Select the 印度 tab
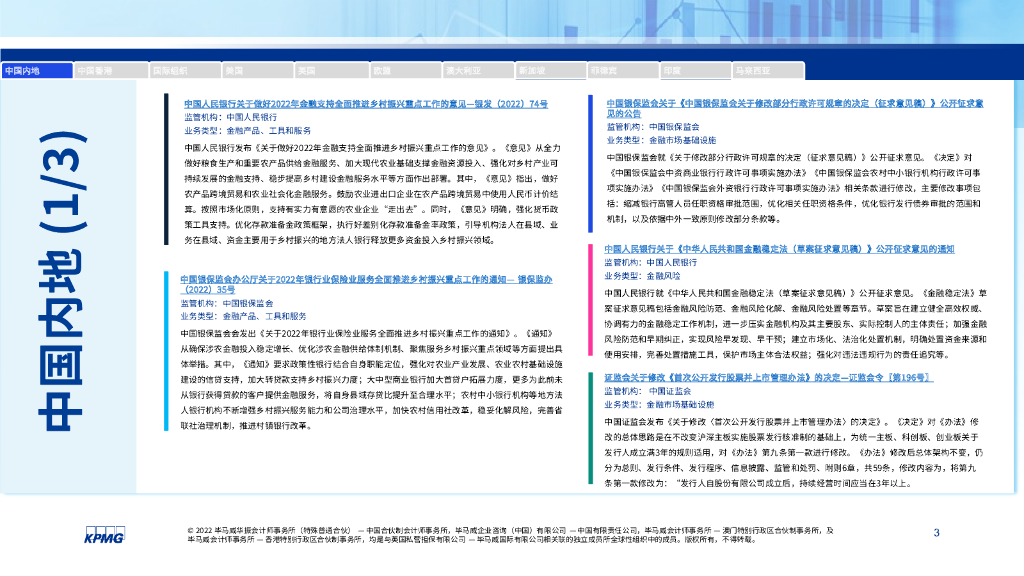The image size is (1024, 576). [696, 71]
